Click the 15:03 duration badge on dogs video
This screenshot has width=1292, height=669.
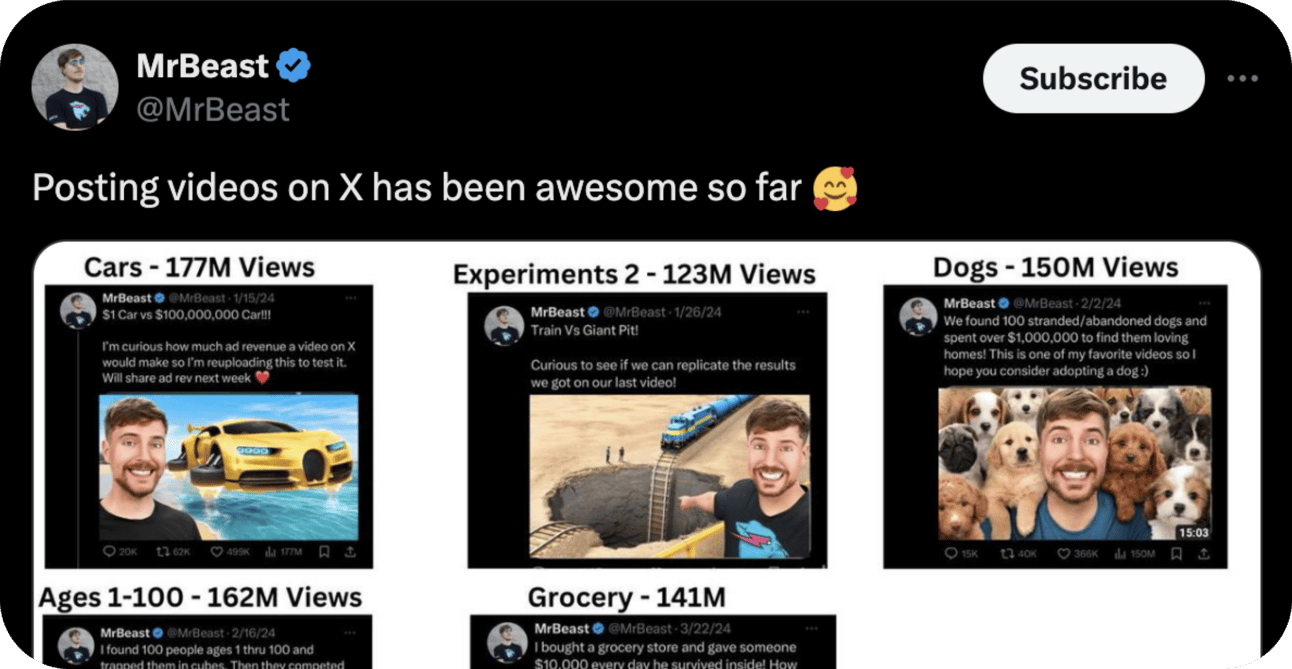coord(1191,532)
